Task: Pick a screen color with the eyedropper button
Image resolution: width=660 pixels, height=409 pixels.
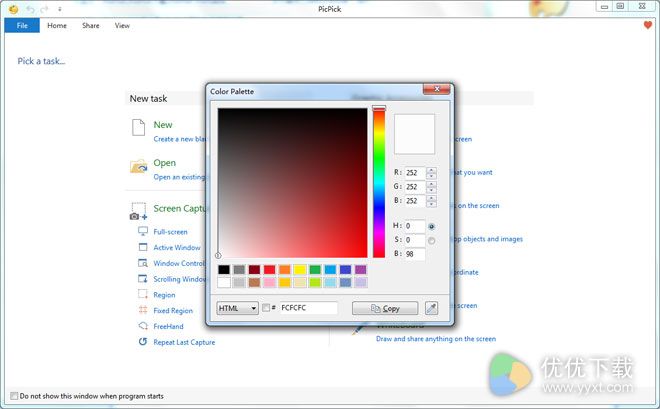Action: click(x=431, y=308)
